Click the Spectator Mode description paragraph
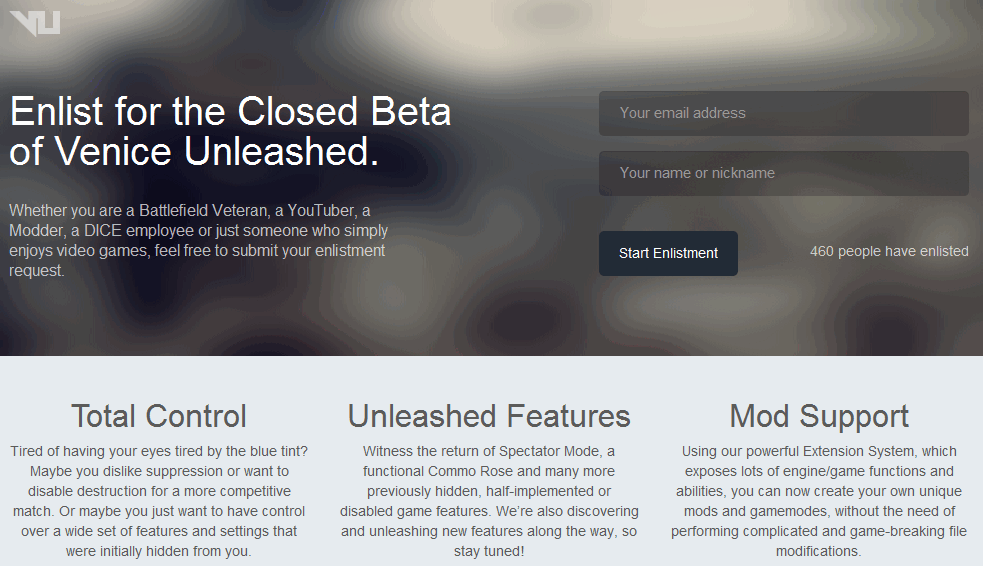This screenshot has width=983, height=566. 489,501
